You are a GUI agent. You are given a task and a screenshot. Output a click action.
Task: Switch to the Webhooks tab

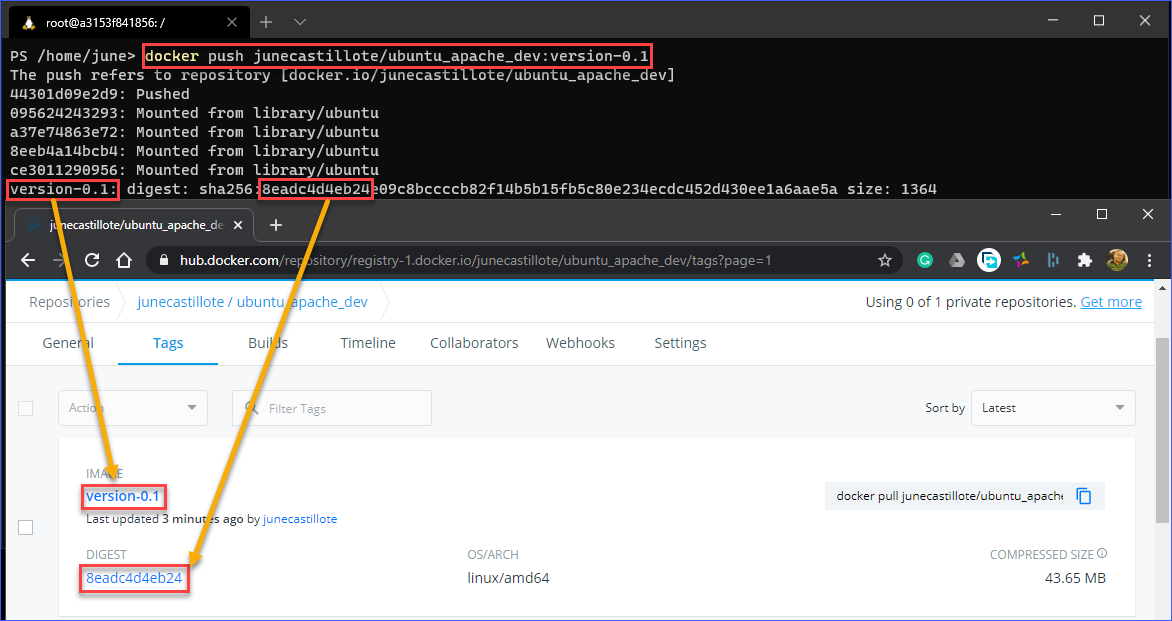580,343
